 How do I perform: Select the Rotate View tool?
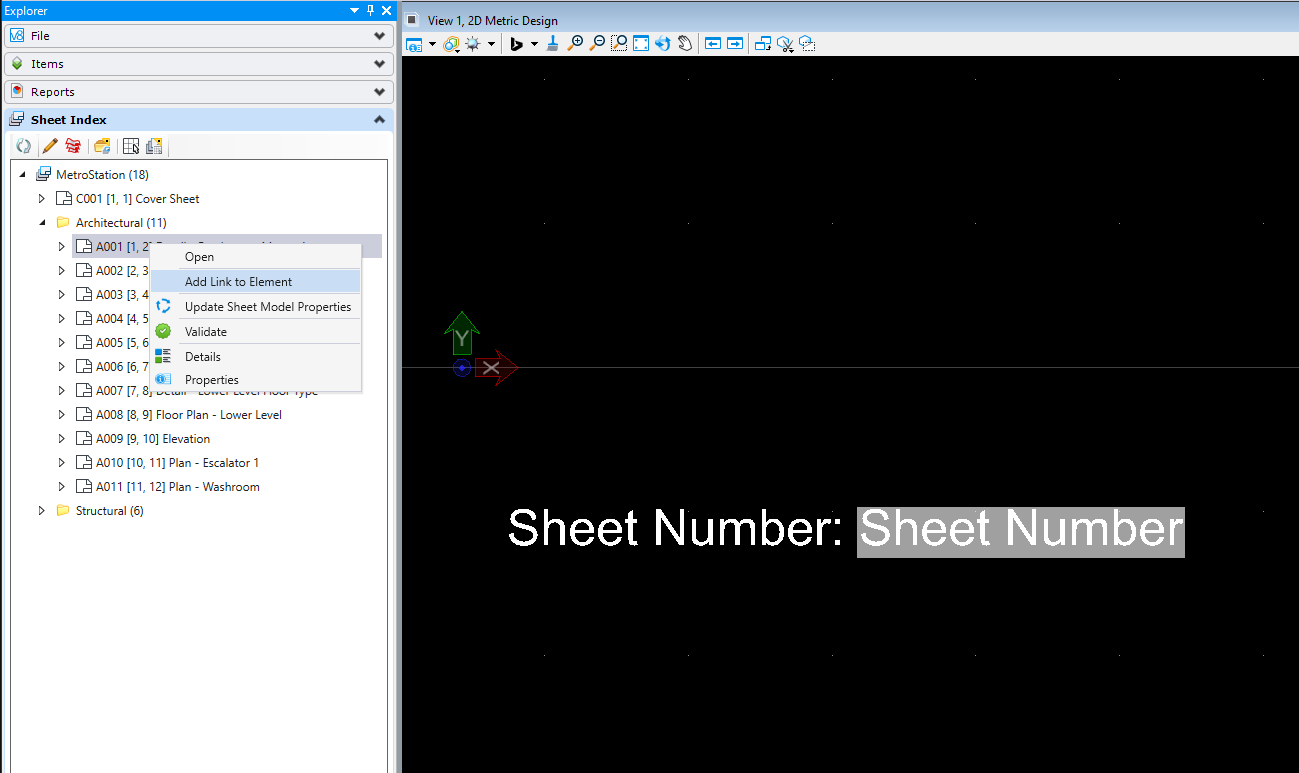pyautogui.click(x=662, y=44)
